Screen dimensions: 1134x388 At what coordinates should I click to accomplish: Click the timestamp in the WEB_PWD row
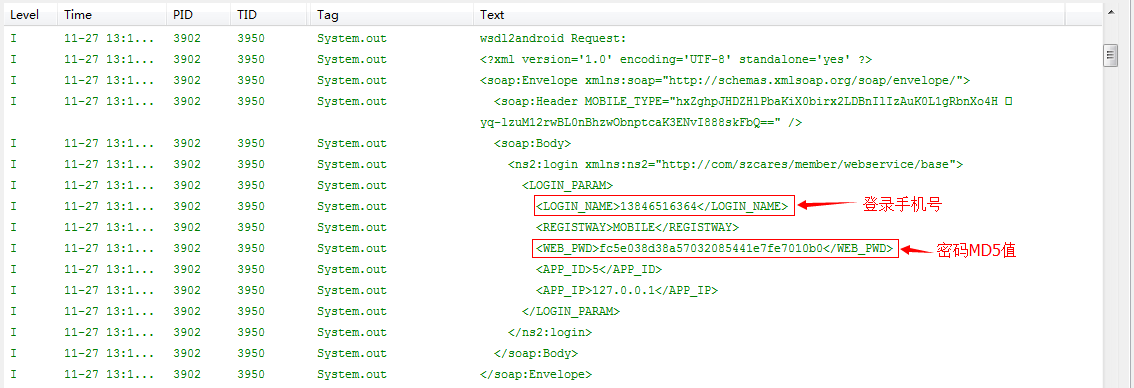[109, 248]
